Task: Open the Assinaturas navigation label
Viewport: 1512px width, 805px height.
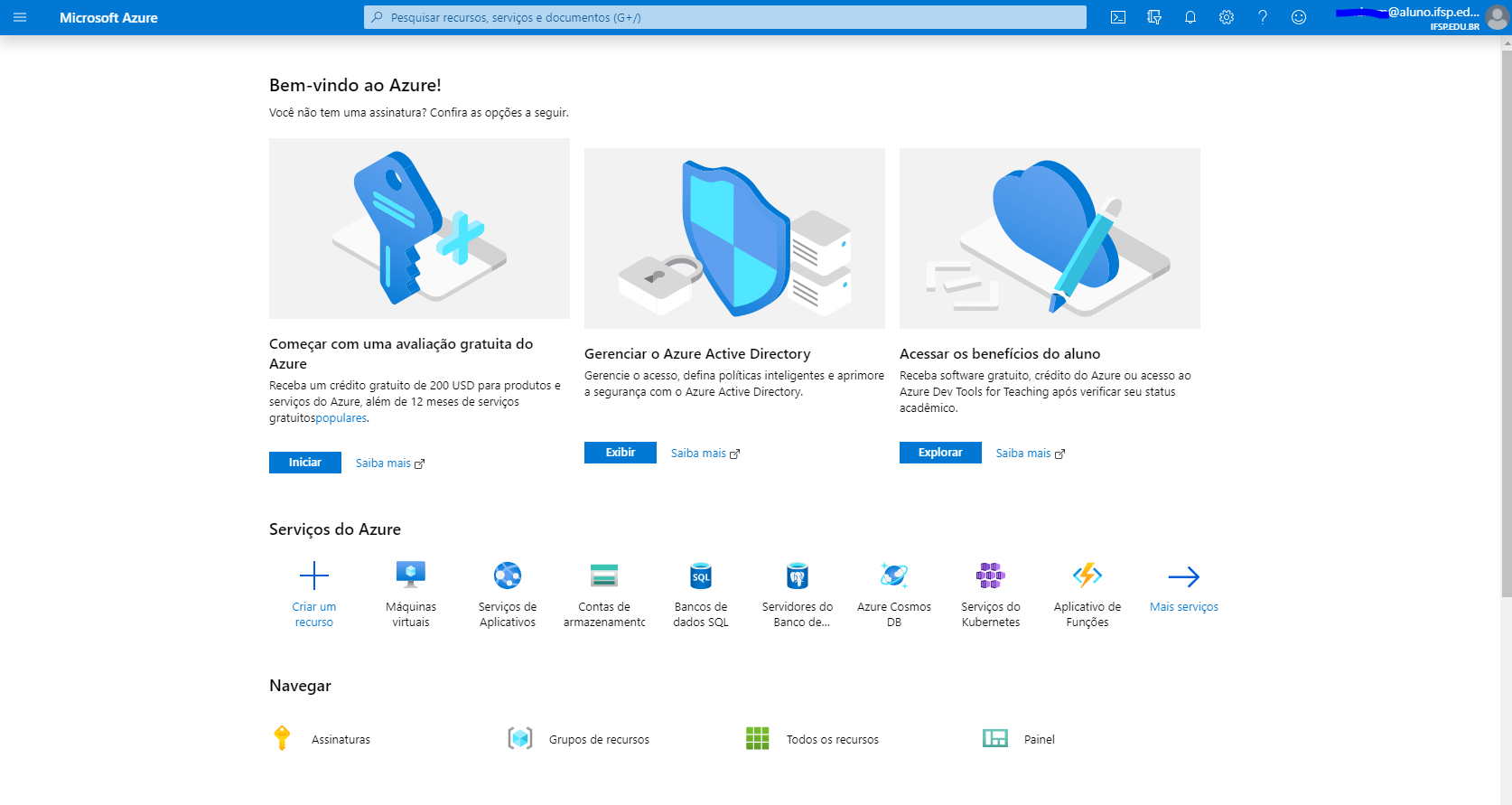Action: 341,739
